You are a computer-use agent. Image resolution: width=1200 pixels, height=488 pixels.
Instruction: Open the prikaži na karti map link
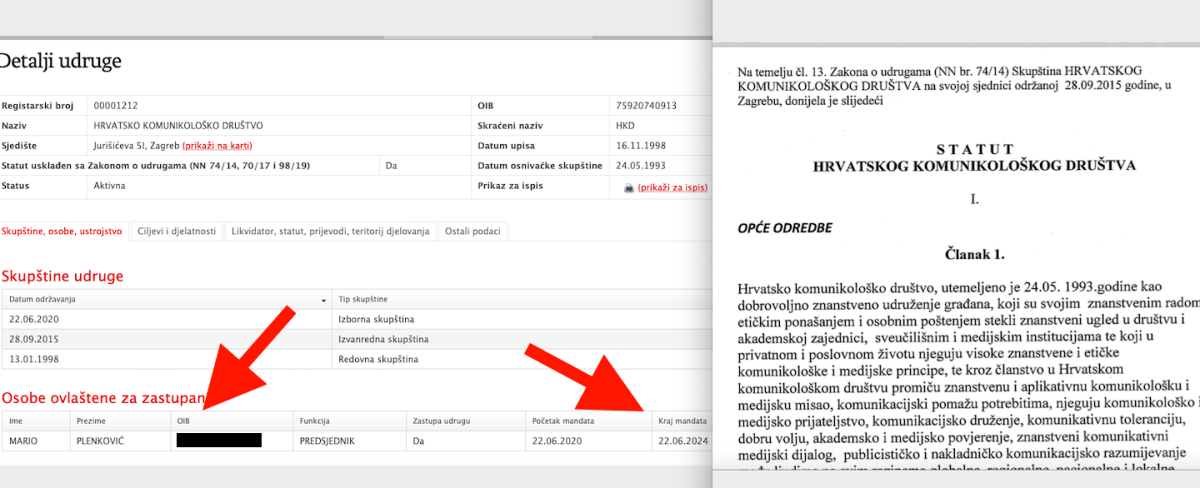(218, 146)
